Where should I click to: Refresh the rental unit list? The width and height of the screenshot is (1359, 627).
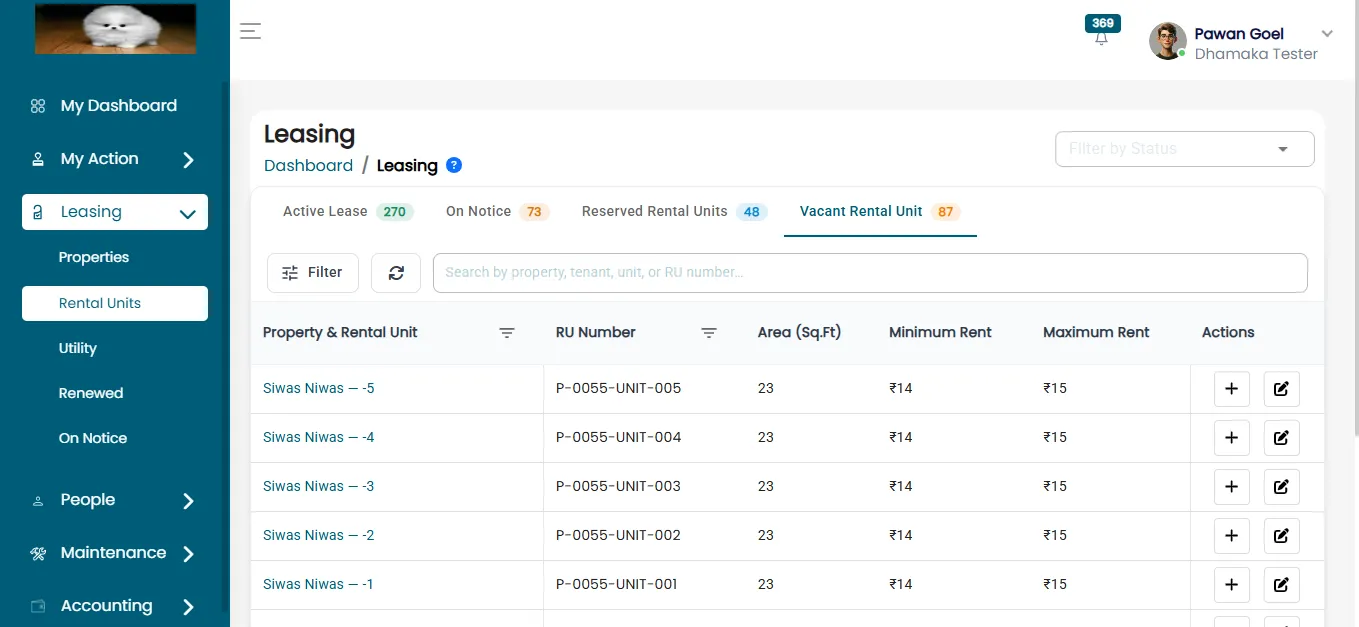click(396, 273)
